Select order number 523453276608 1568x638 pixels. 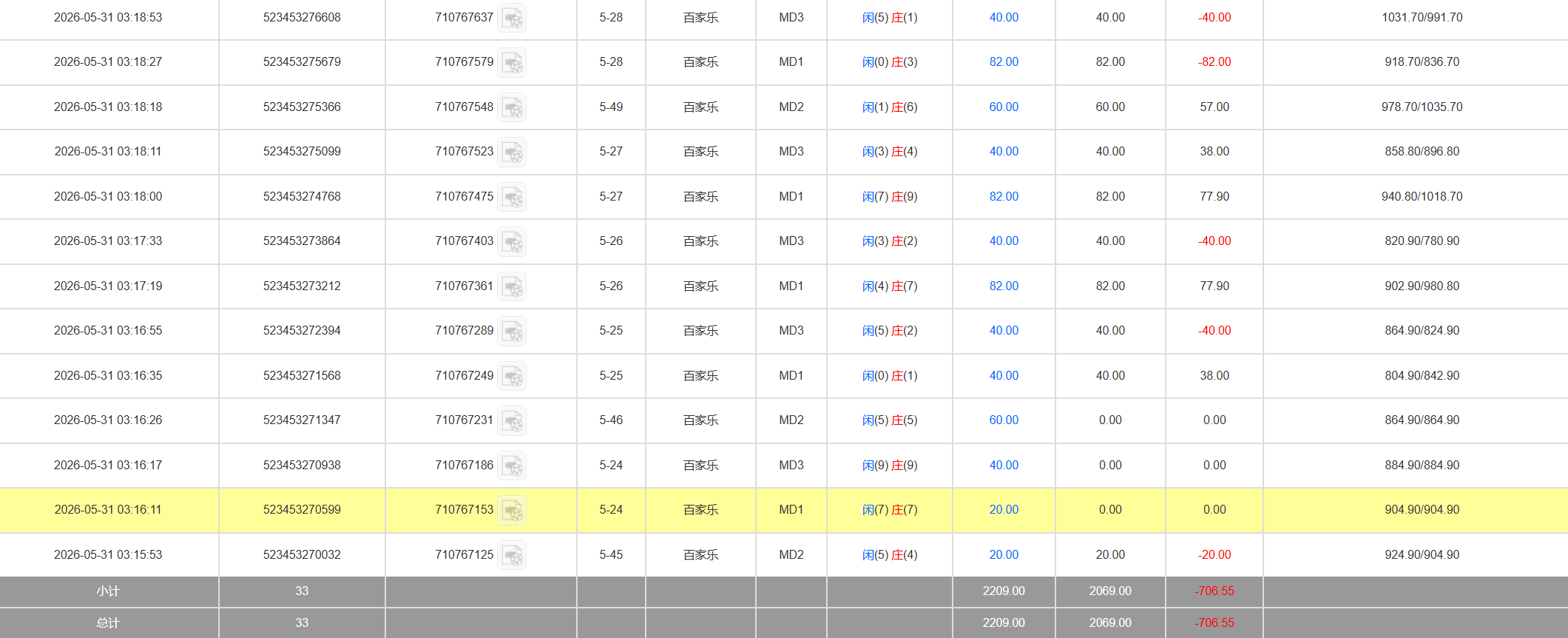[x=302, y=17]
